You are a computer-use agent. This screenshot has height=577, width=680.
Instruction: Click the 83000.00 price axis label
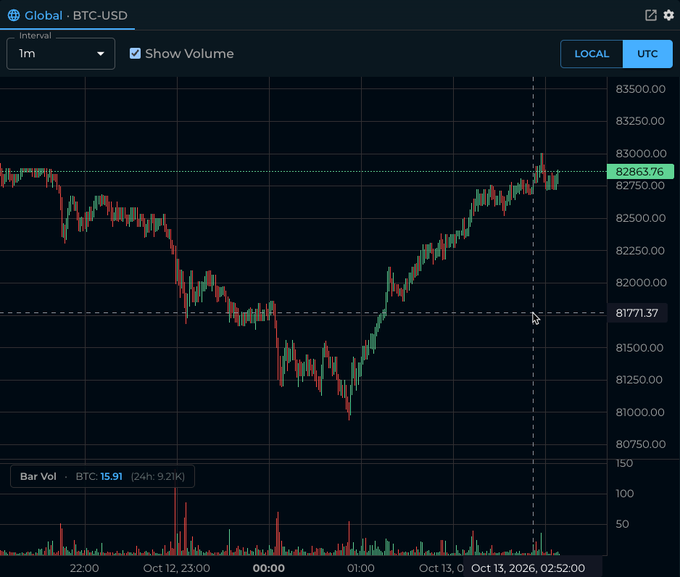pyautogui.click(x=641, y=154)
